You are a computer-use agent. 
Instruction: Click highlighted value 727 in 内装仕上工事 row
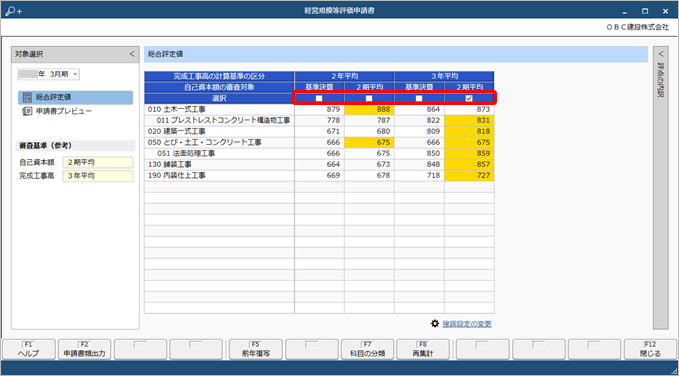point(469,175)
